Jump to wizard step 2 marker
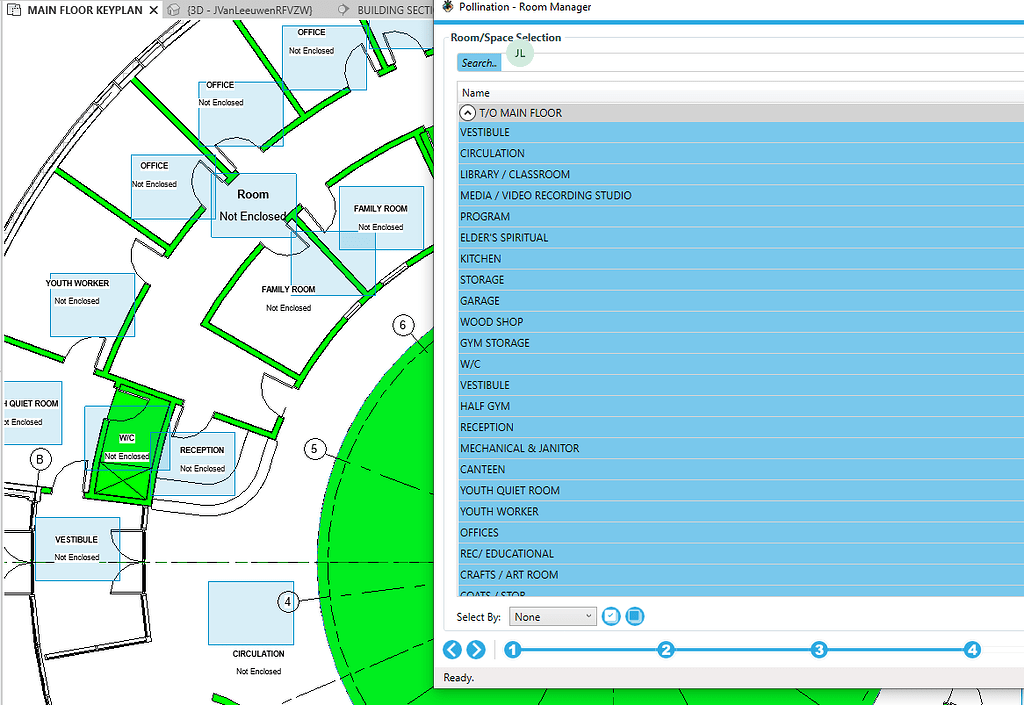The height and width of the screenshot is (705, 1024). click(x=666, y=650)
